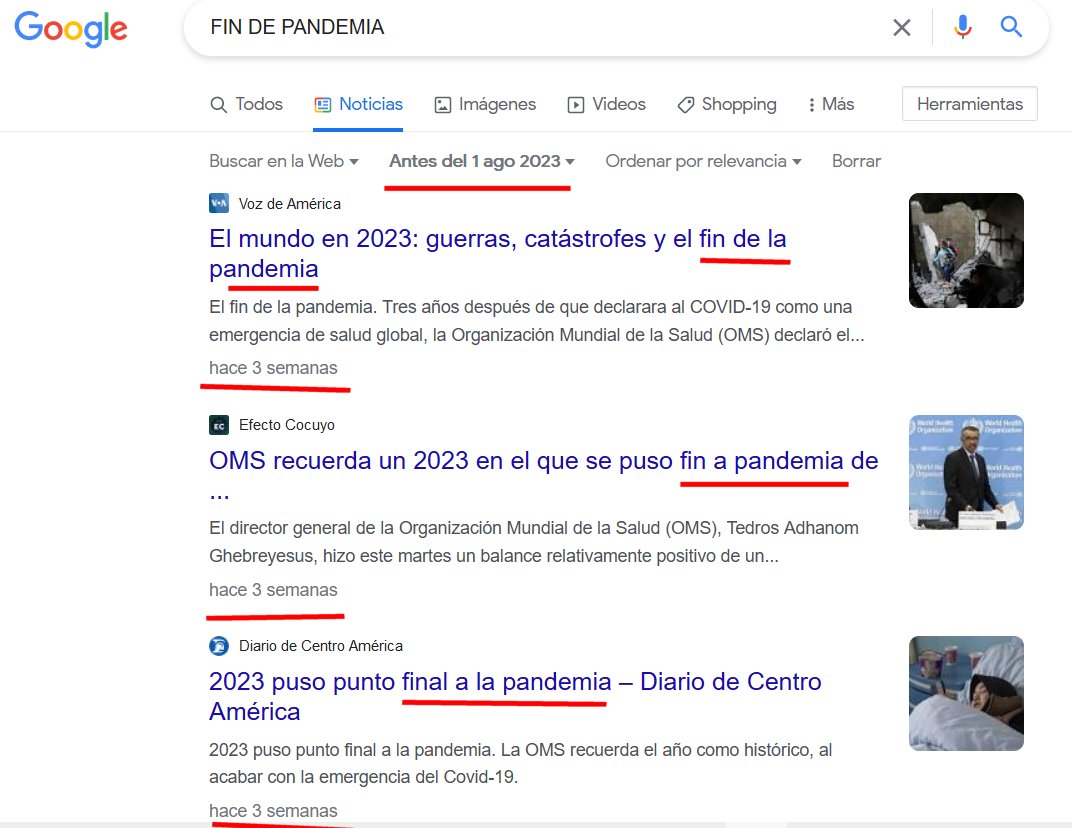Click Borrar to clear filters
This screenshot has height=828, width=1072.
point(856,161)
